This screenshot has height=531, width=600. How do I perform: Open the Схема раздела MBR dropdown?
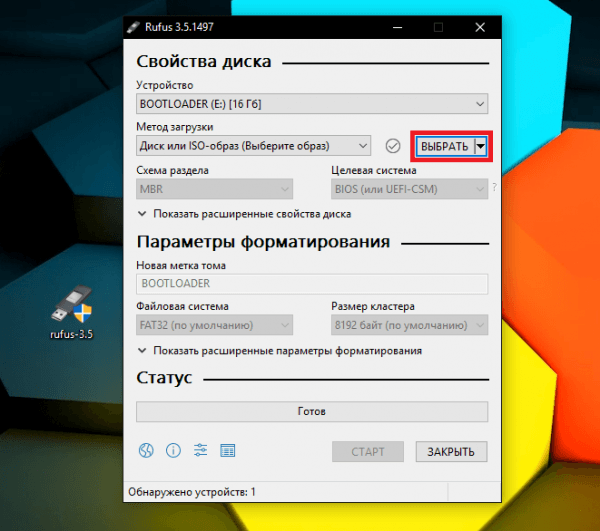[x=214, y=189]
